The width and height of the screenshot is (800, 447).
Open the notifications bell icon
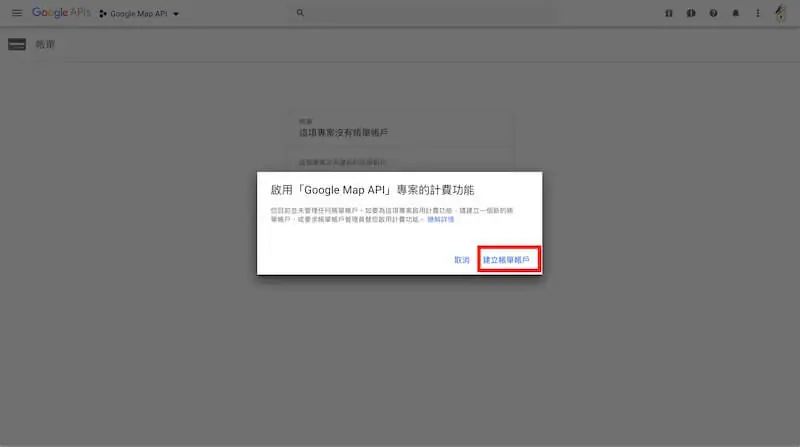[x=736, y=13]
